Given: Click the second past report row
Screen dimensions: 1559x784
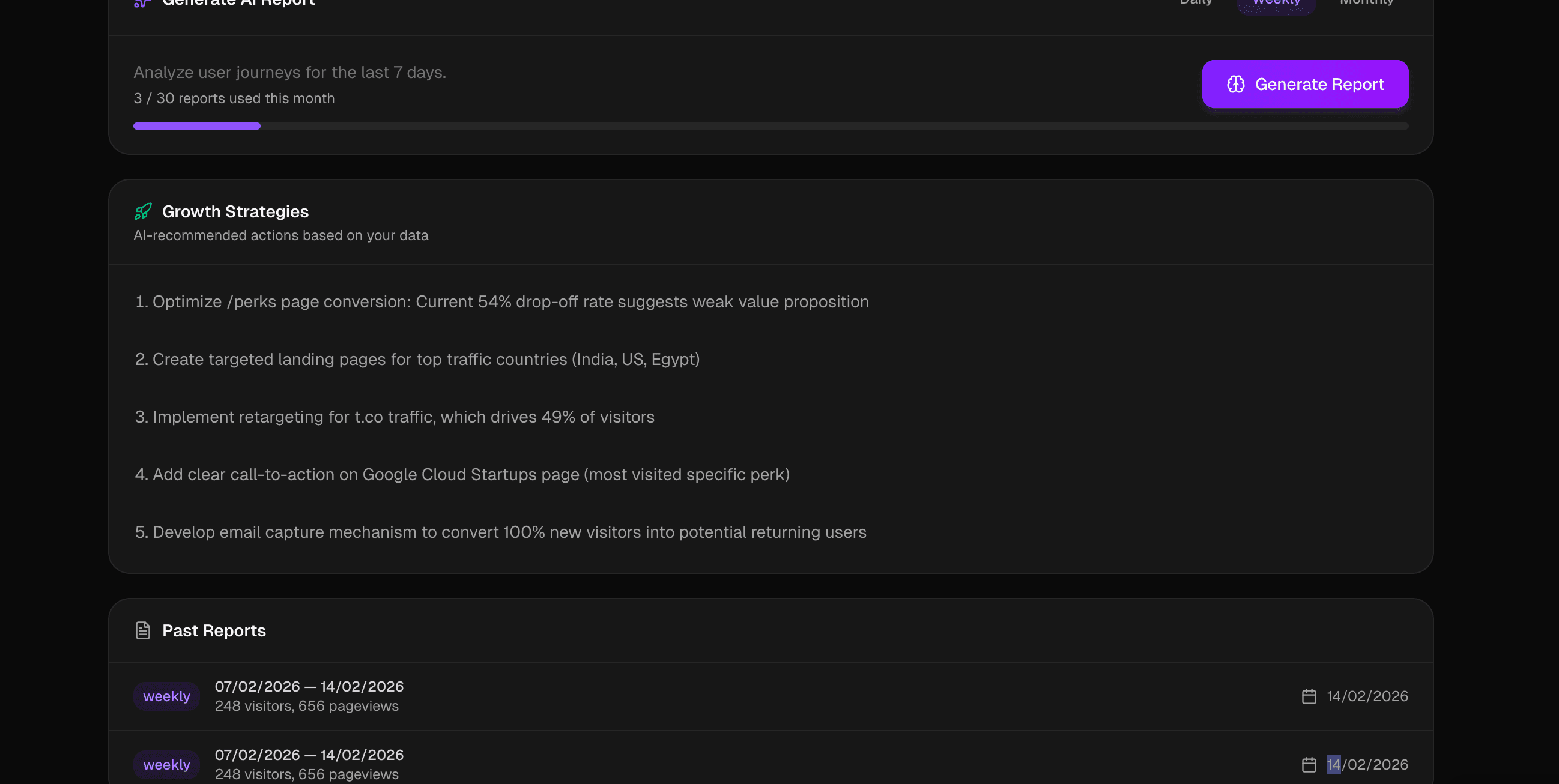Looking at the screenshot, I should click(x=770, y=764).
